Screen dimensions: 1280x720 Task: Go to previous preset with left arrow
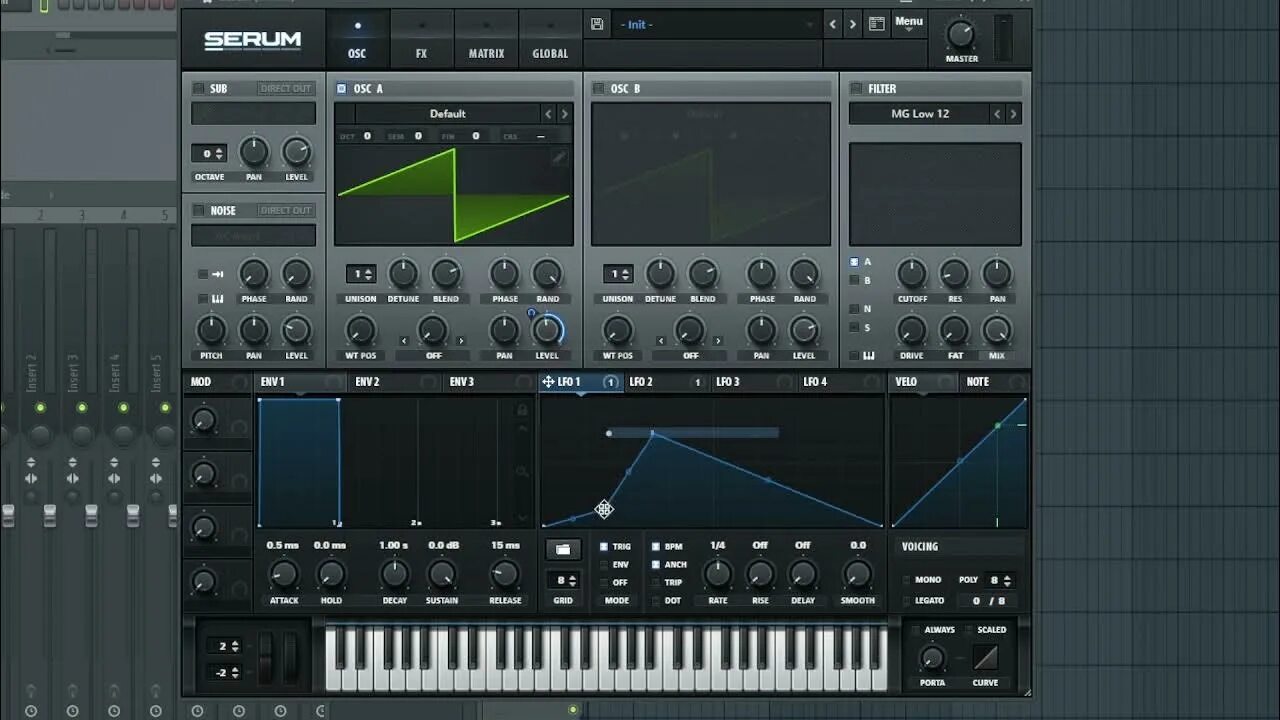[x=832, y=24]
